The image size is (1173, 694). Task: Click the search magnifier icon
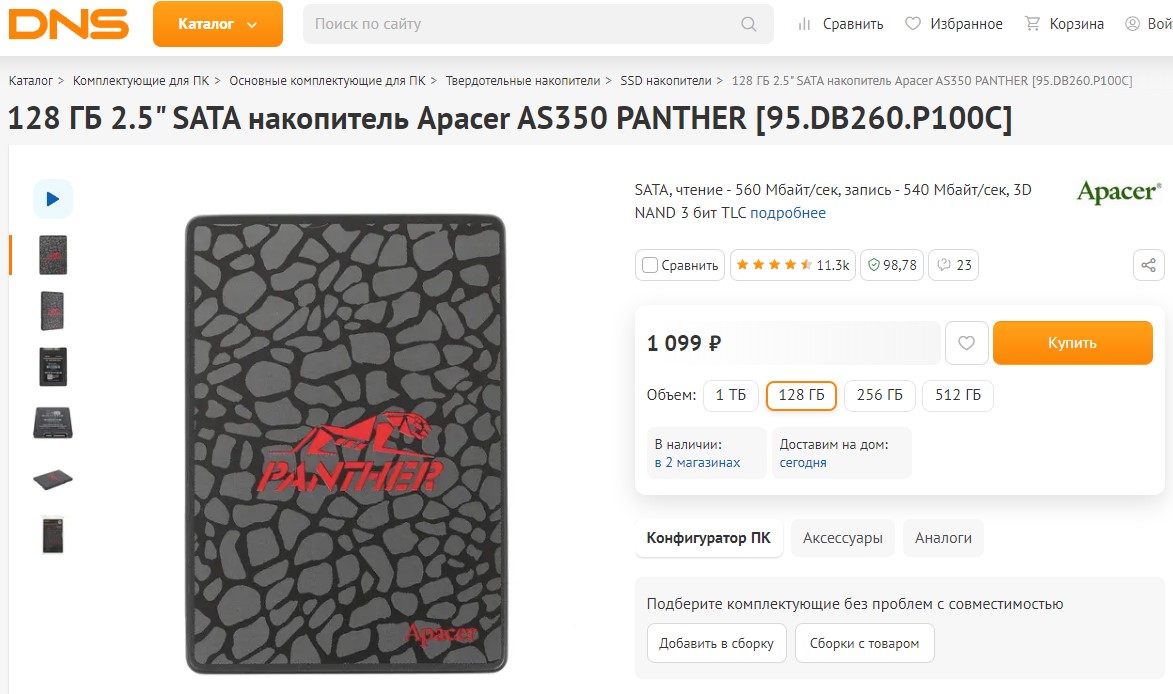pyautogui.click(x=748, y=24)
